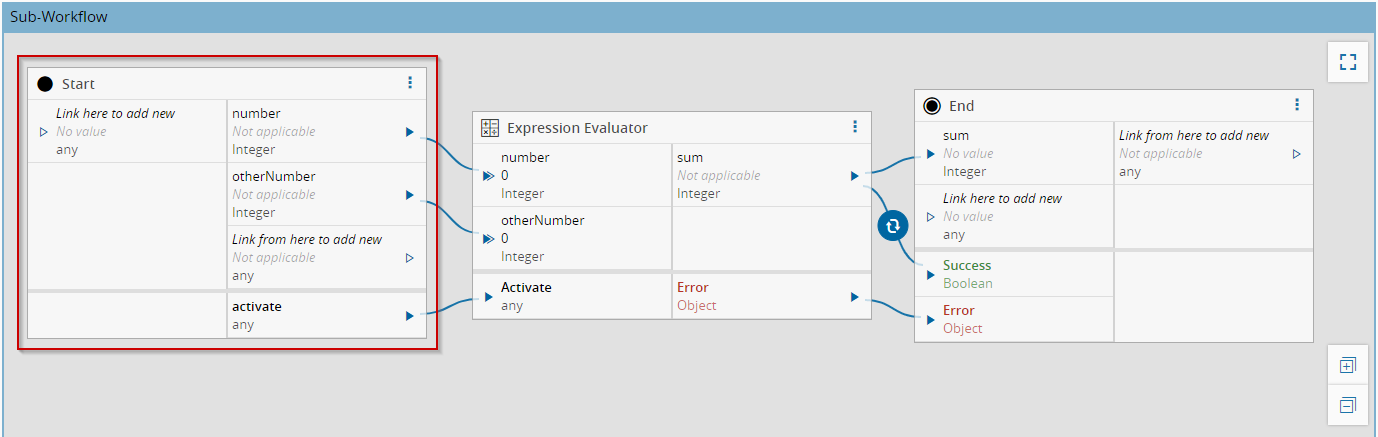The image size is (1378, 437).
Task: Open the Start node three-dot menu
Action: (x=410, y=83)
